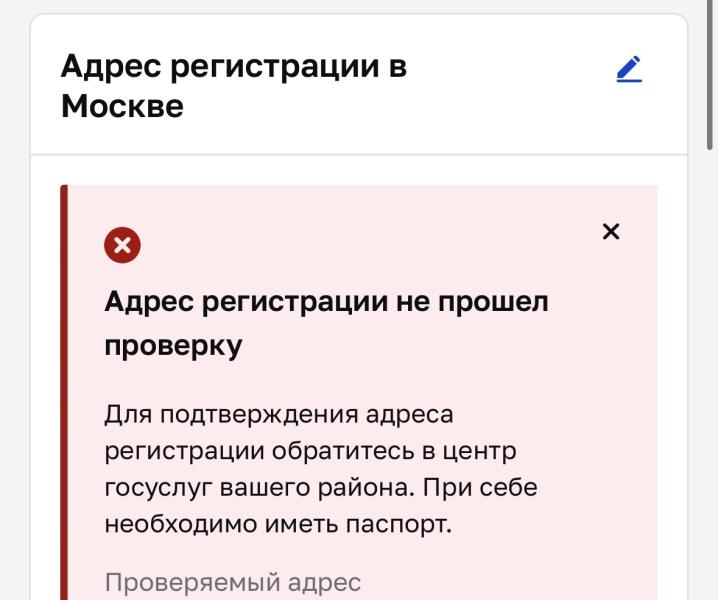Image resolution: width=718 pixels, height=600 pixels.
Task: Click the line "госуслуг вашего района. При себе"
Action: 321,487
